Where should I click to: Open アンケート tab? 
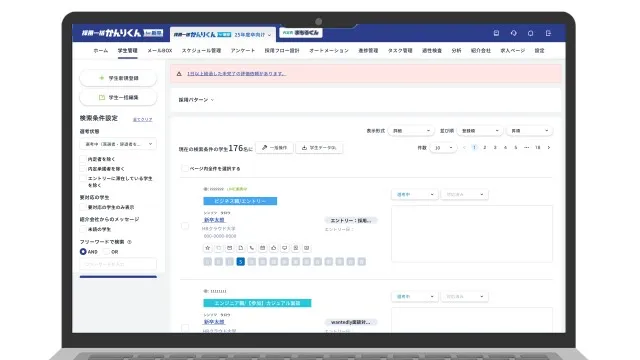click(x=242, y=51)
